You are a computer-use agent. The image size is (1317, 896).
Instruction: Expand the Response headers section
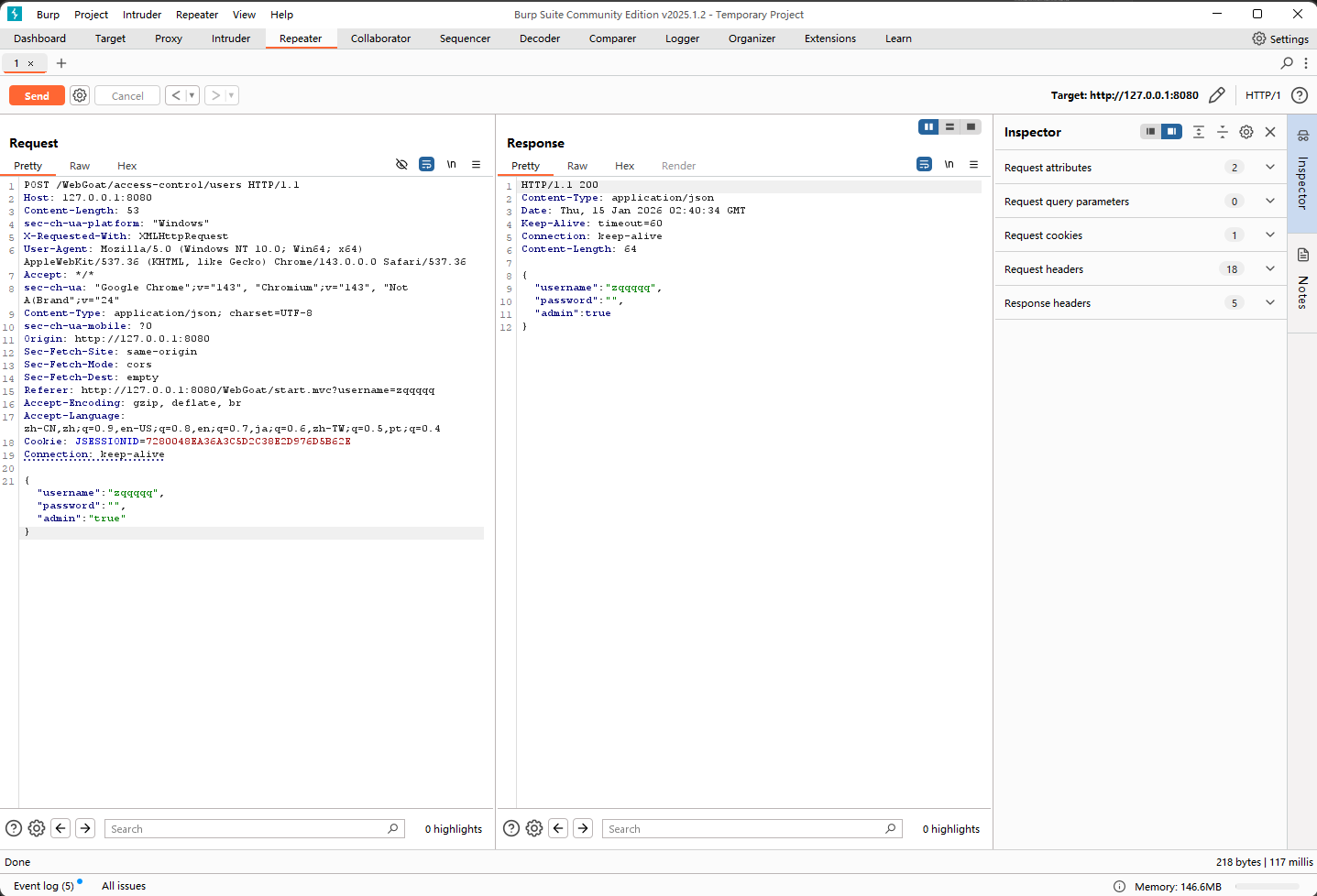click(1269, 303)
